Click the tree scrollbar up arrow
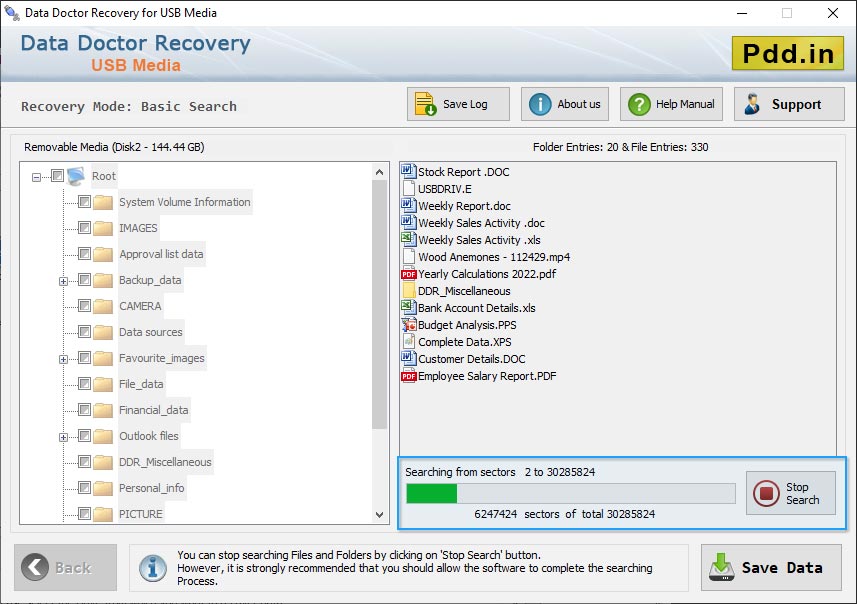 [379, 172]
